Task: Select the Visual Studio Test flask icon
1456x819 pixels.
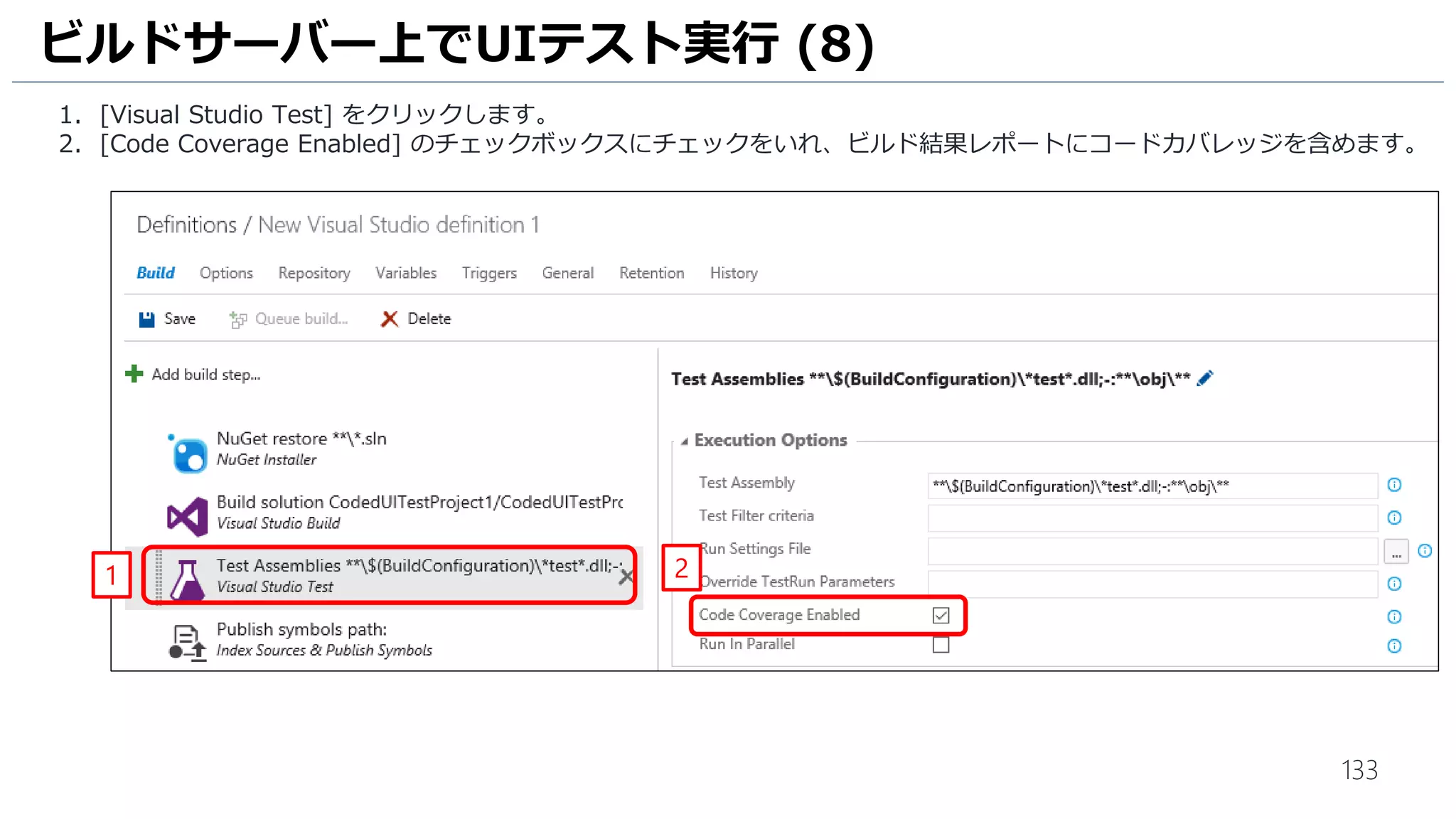Action: [x=188, y=579]
